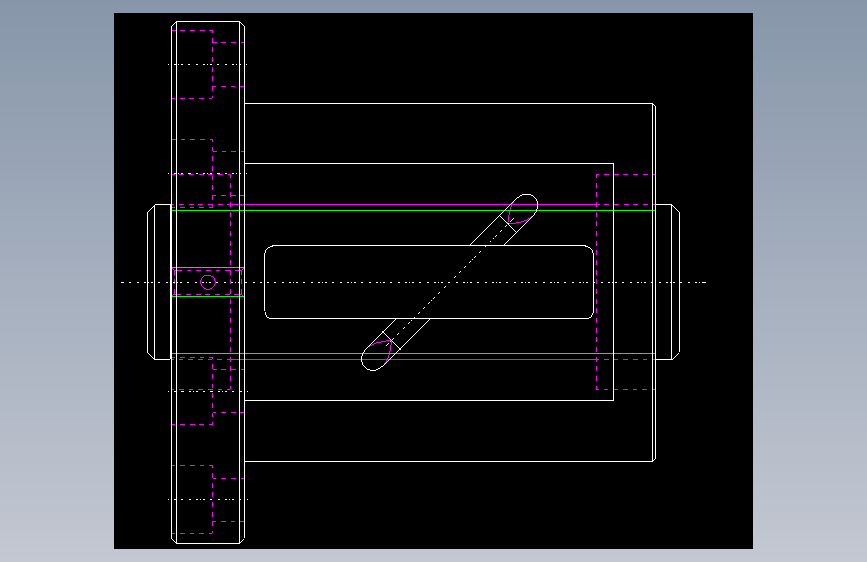Select the small magenta circle on the centerline
Image resolution: width=867 pixels, height=562 pixels.
pos(208,282)
